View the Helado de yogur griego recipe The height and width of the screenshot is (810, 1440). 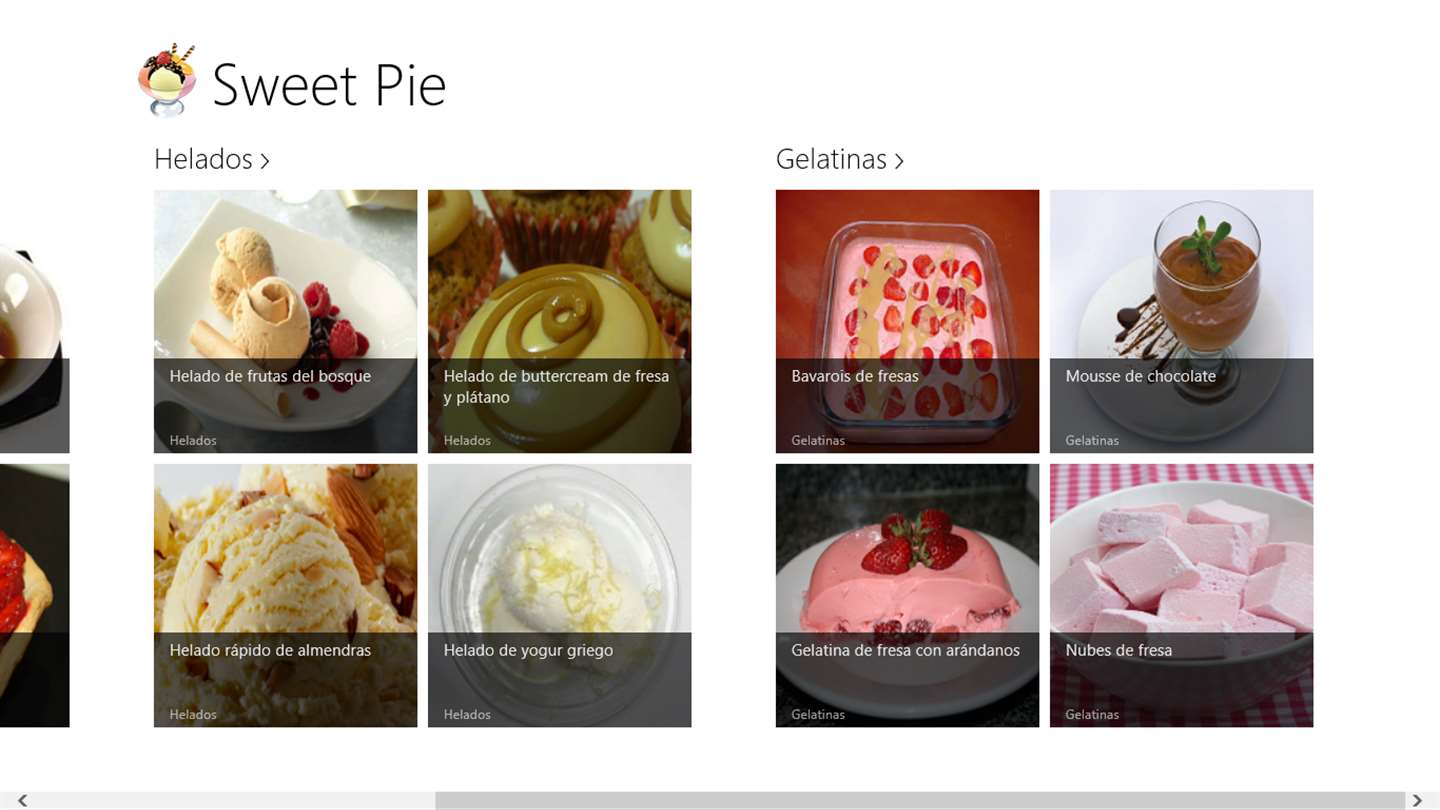(x=559, y=595)
